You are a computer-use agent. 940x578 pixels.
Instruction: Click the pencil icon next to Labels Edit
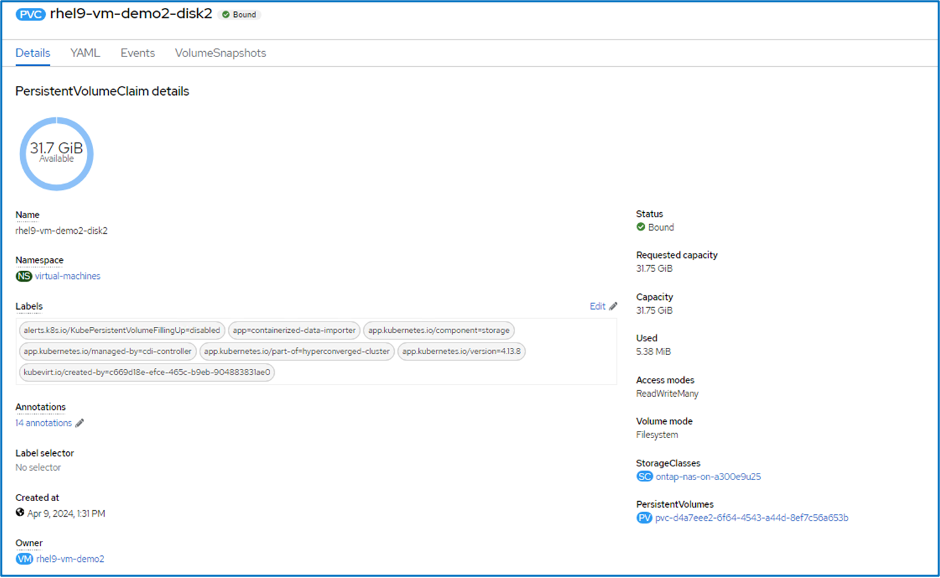[613, 307]
